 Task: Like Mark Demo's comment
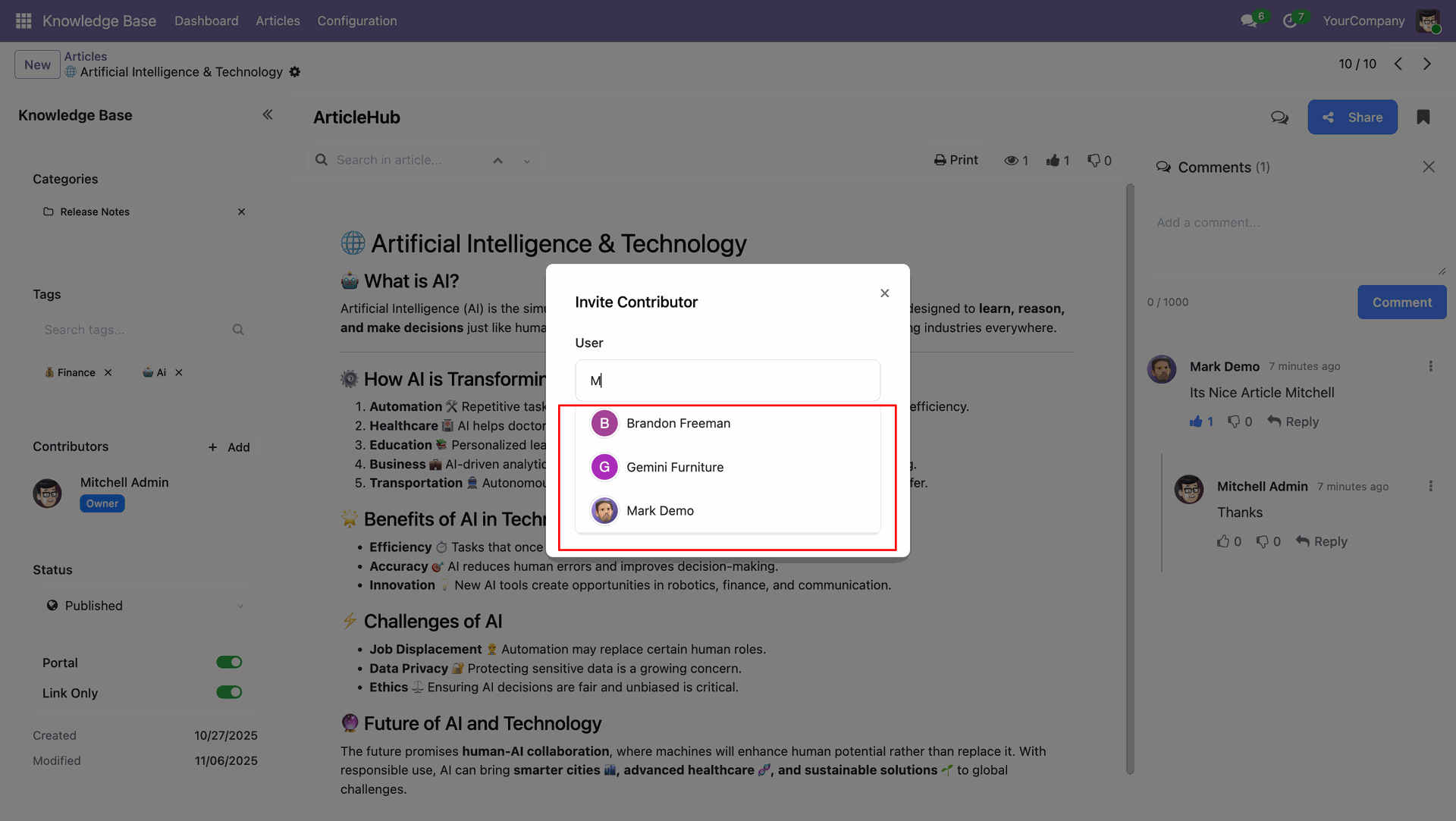pyautogui.click(x=1196, y=421)
